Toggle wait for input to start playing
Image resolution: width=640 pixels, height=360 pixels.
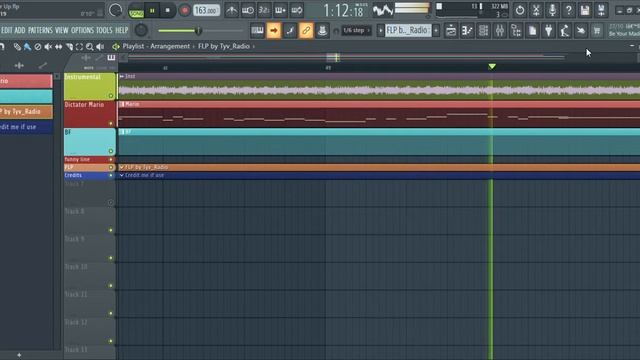(248, 11)
